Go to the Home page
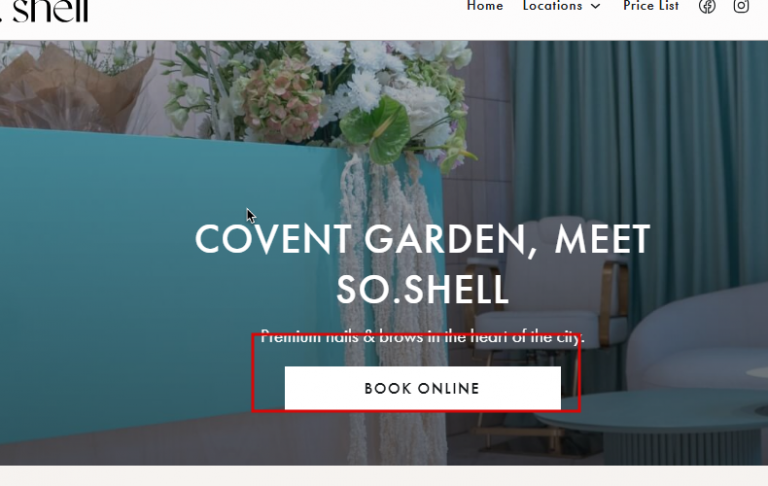This screenshot has height=486, width=768. pos(485,6)
